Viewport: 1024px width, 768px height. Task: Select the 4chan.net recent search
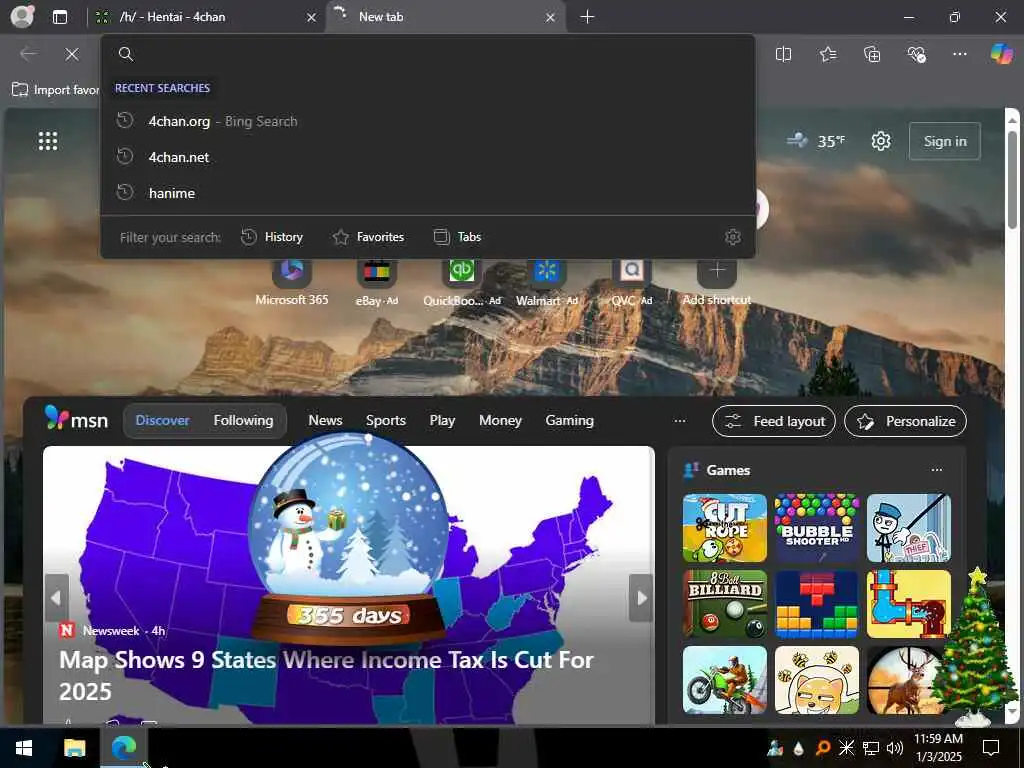pyautogui.click(x=428, y=157)
